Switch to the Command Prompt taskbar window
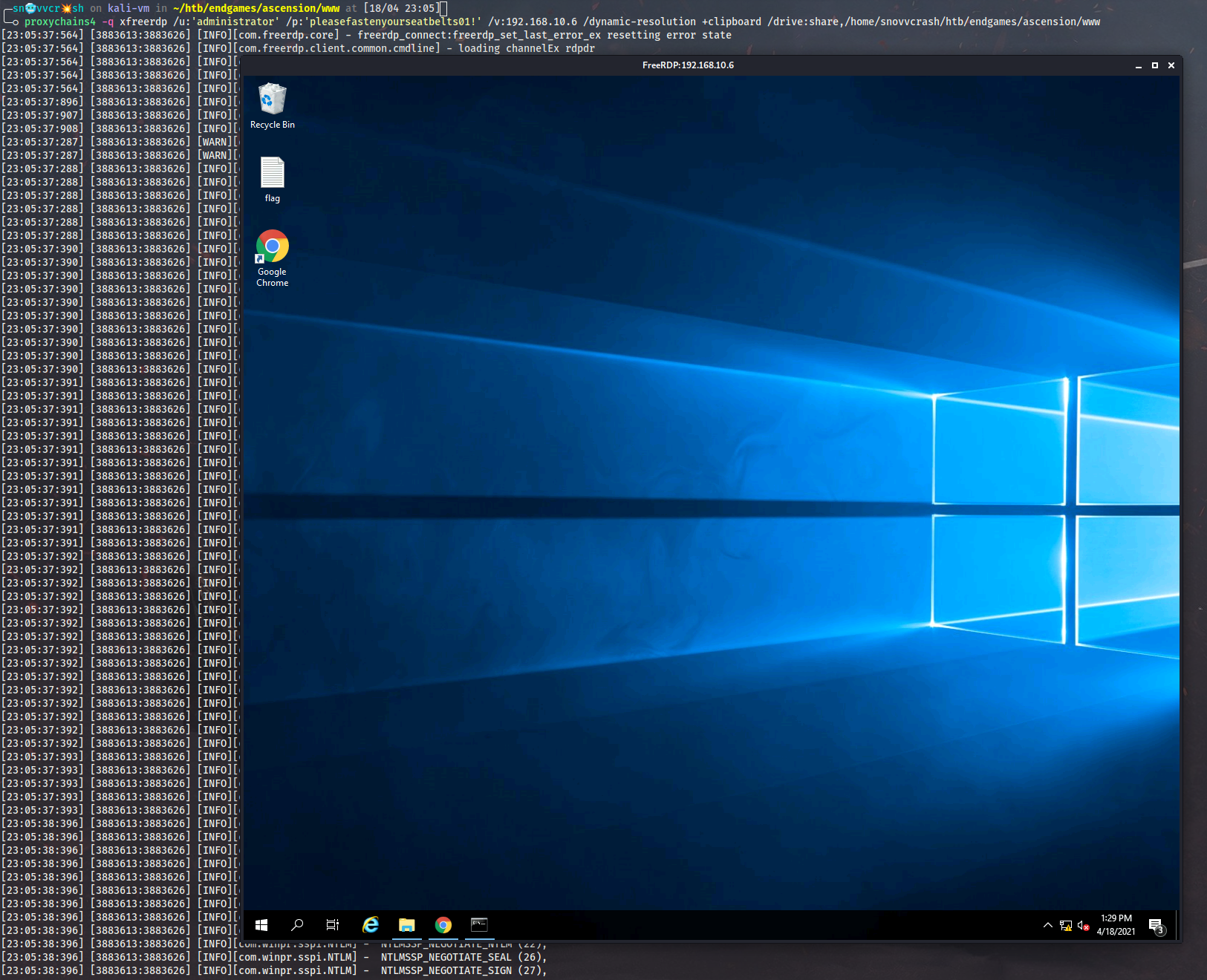This screenshot has width=1207, height=980. [479, 925]
